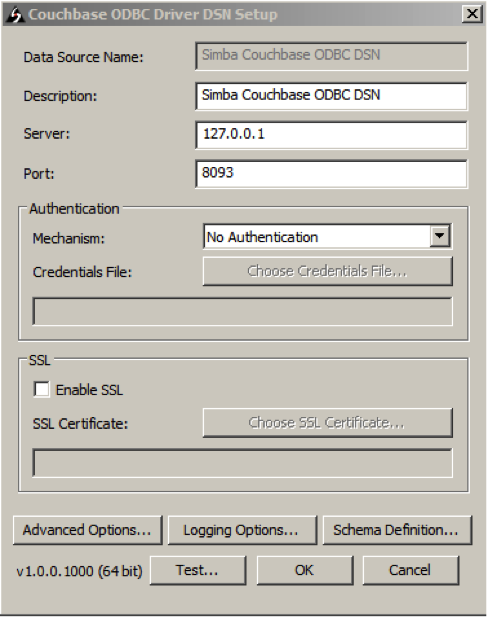Click the Data Source Name field
487x617 pixels.
click(x=331, y=56)
